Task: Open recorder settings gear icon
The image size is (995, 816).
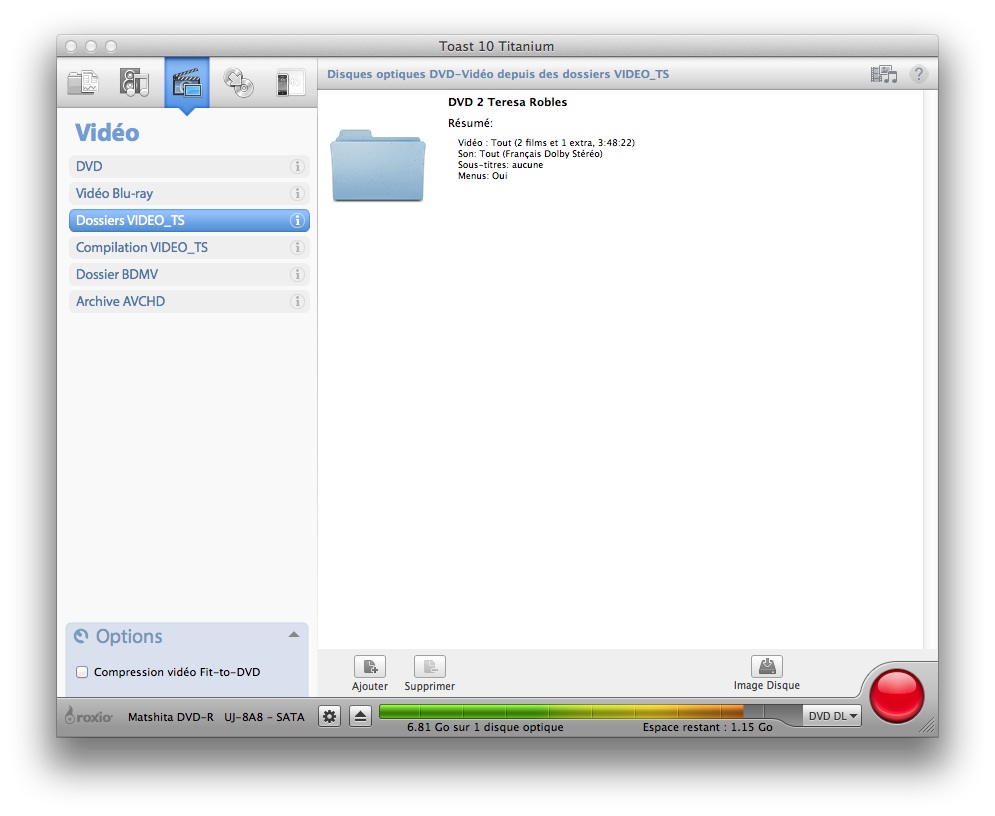Action: click(329, 716)
